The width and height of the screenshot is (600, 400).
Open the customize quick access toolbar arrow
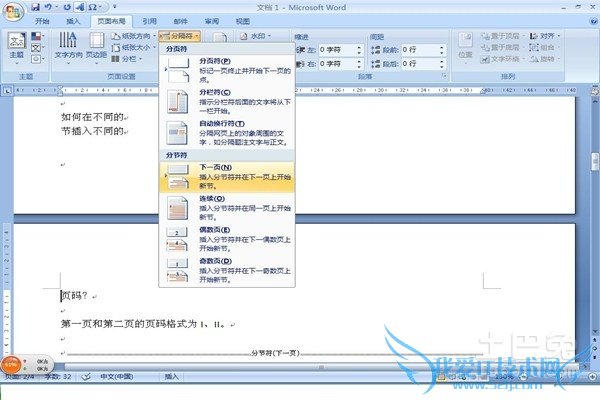click(x=114, y=7)
